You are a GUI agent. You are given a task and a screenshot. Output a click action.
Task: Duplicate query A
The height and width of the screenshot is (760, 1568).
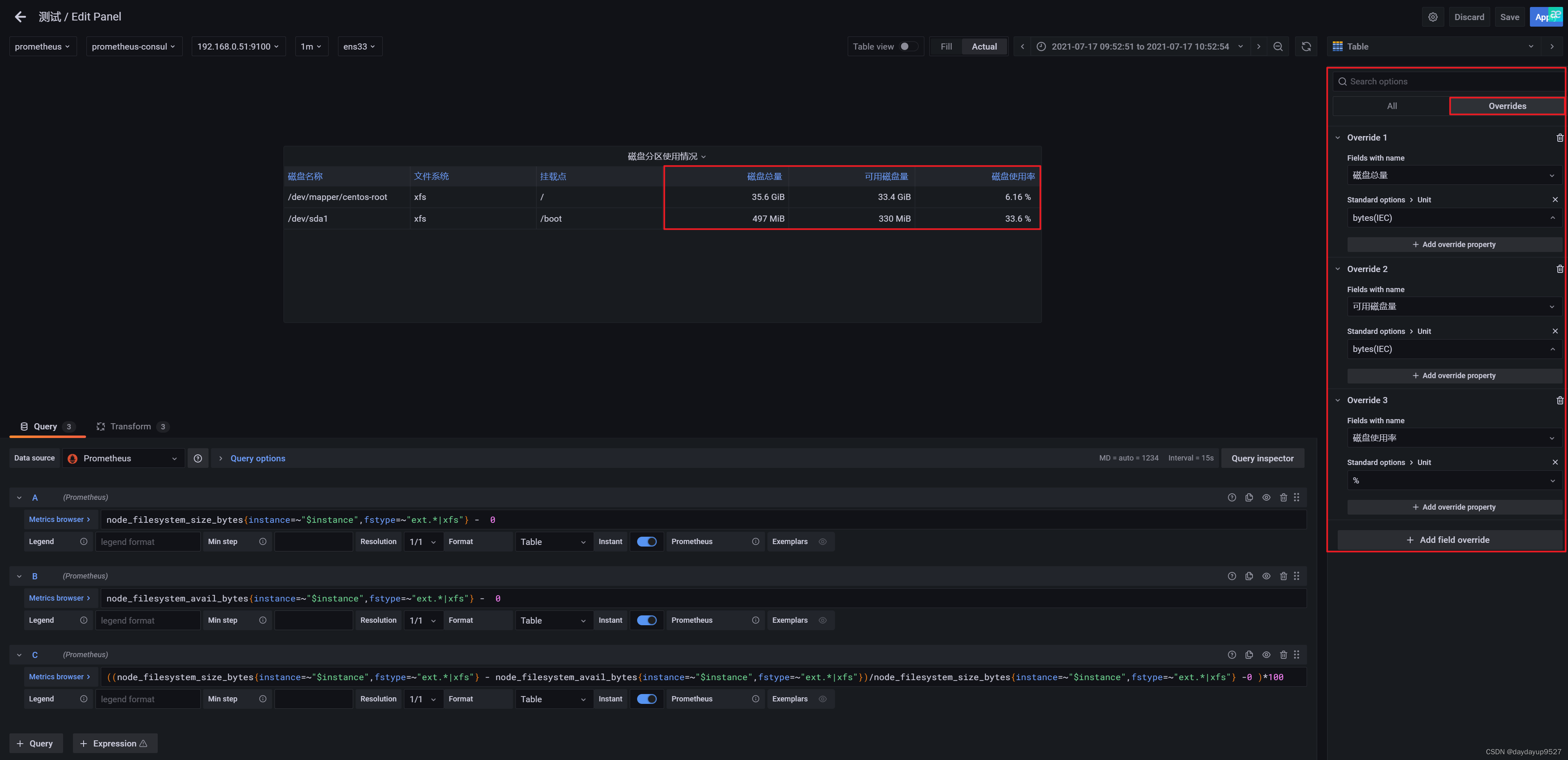click(1249, 498)
